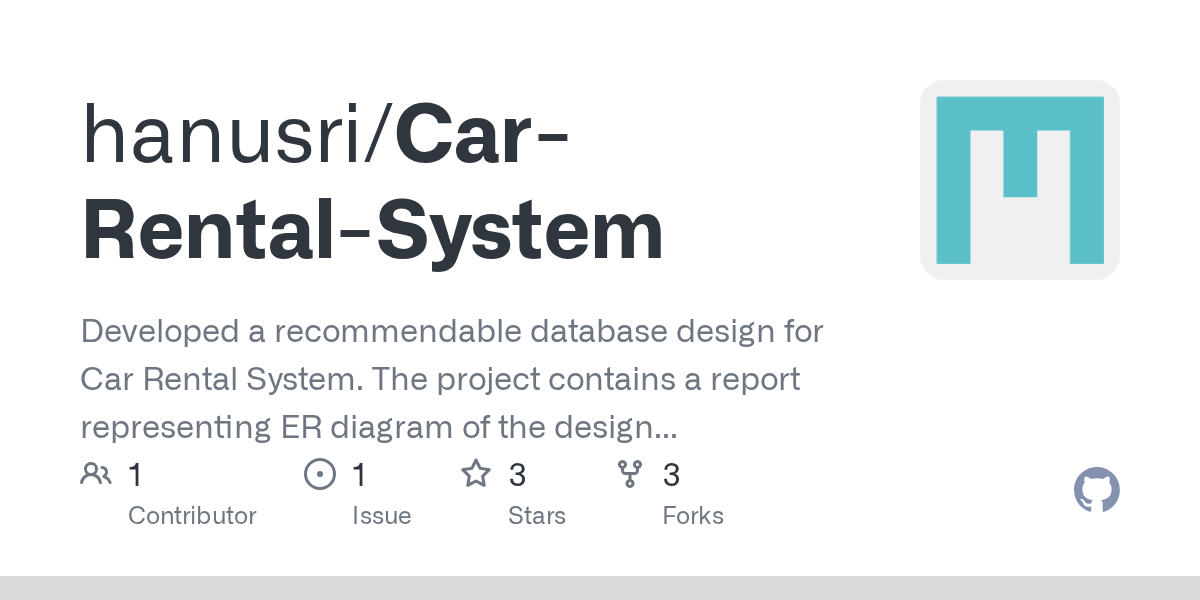Click the contributors people icon
The image size is (1200, 600).
(x=96, y=474)
